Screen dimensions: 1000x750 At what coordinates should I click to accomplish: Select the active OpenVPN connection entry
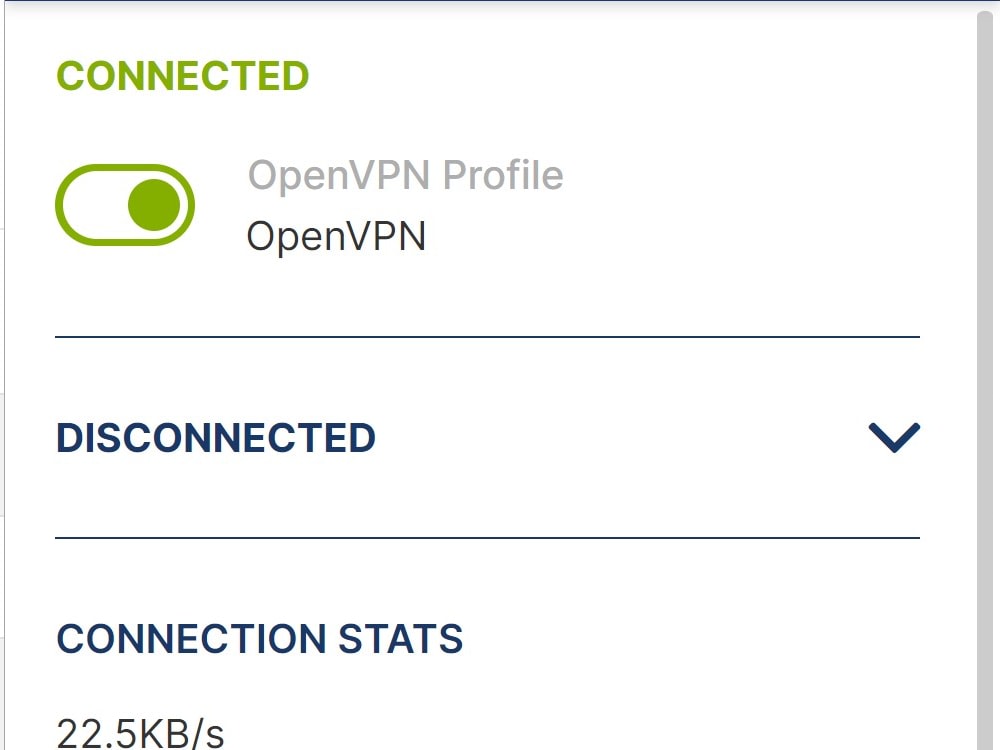click(335, 236)
